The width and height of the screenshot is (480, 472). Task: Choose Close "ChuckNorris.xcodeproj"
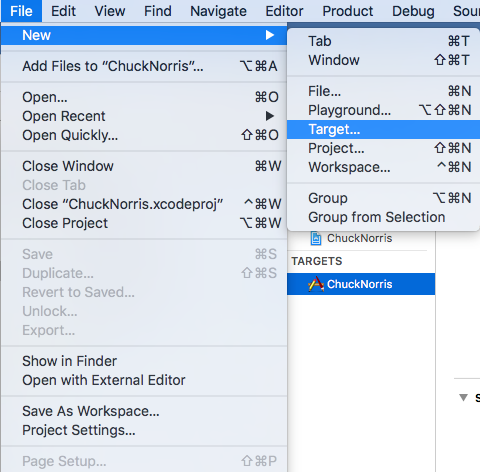click(x=144, y=204)
